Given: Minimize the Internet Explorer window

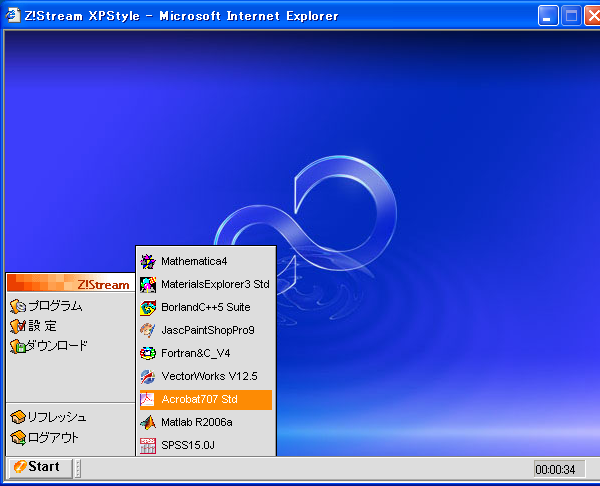Looking at the screenshot, I should click(548, 16).
